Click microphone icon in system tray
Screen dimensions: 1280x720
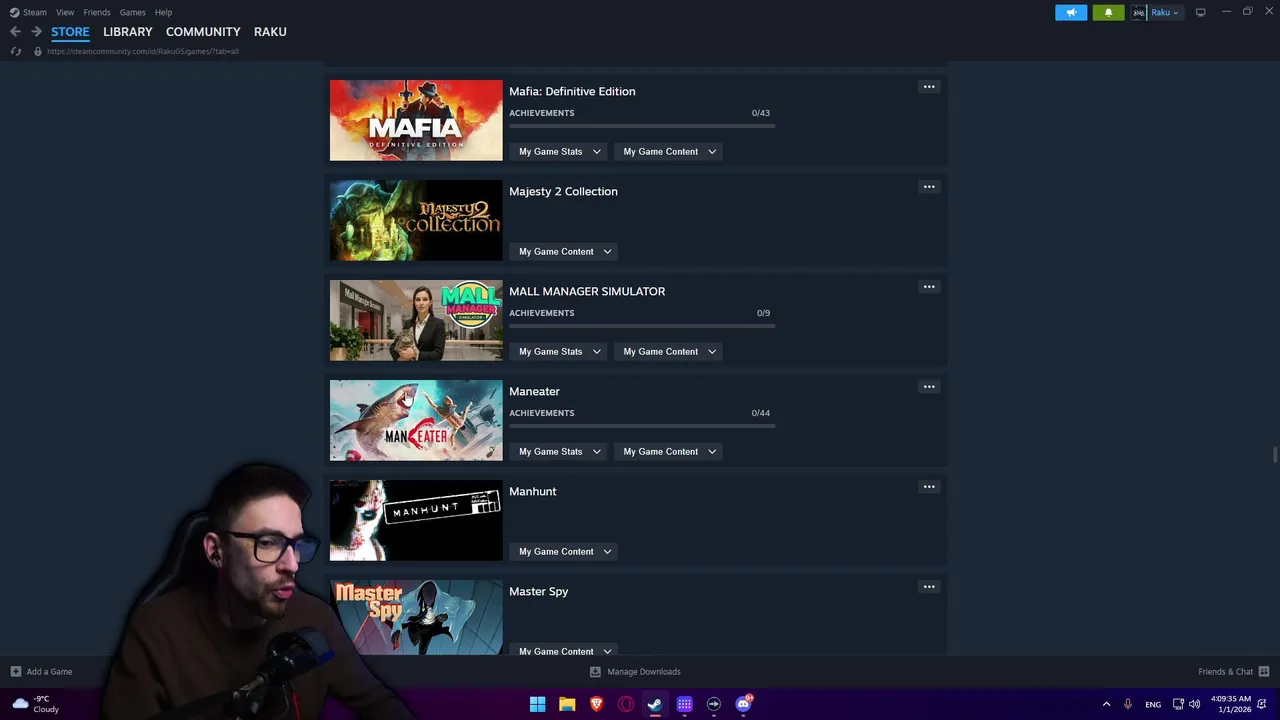coord(1128,704)
